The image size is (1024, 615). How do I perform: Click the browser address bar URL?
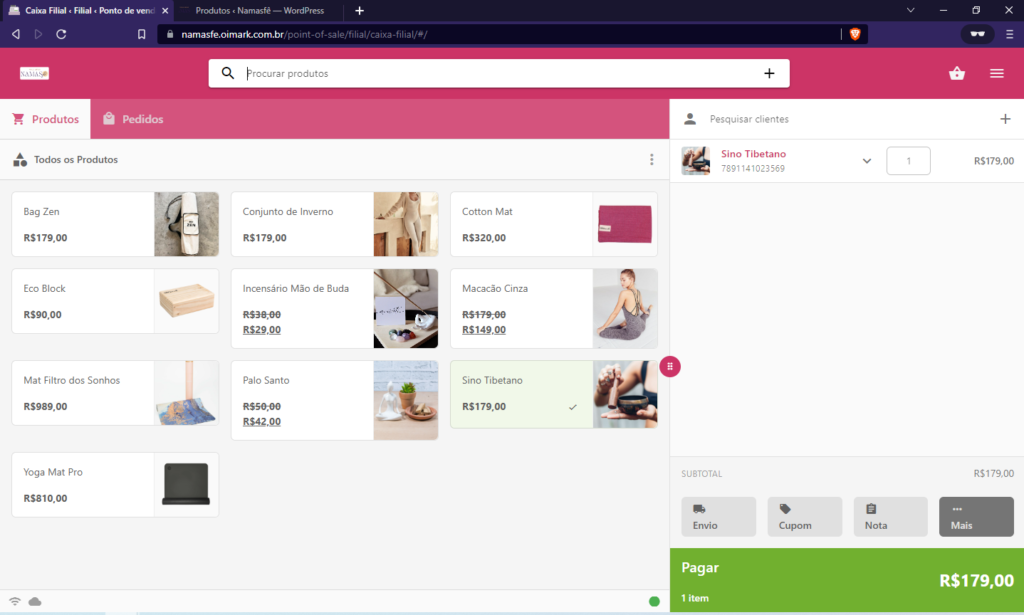click(304, 34)
